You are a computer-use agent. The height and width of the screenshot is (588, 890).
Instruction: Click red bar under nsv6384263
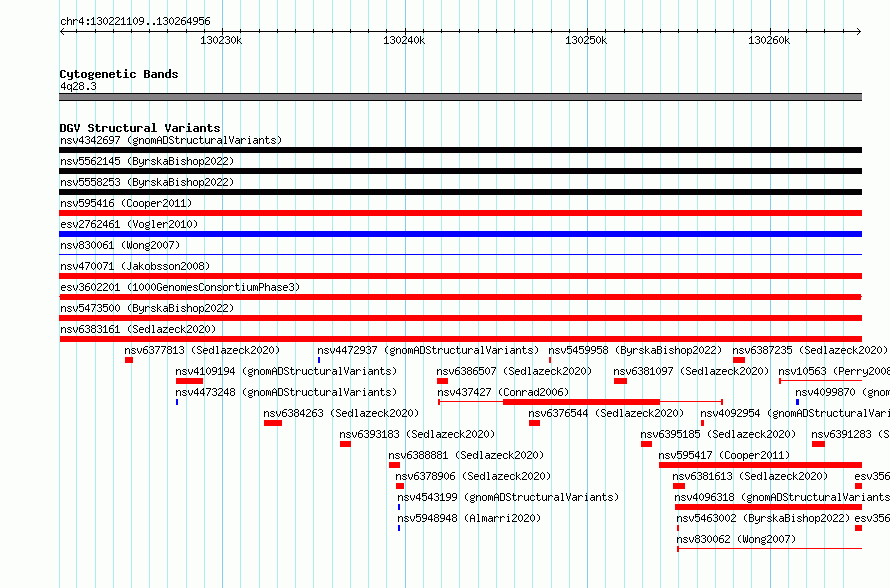point(273,423)
